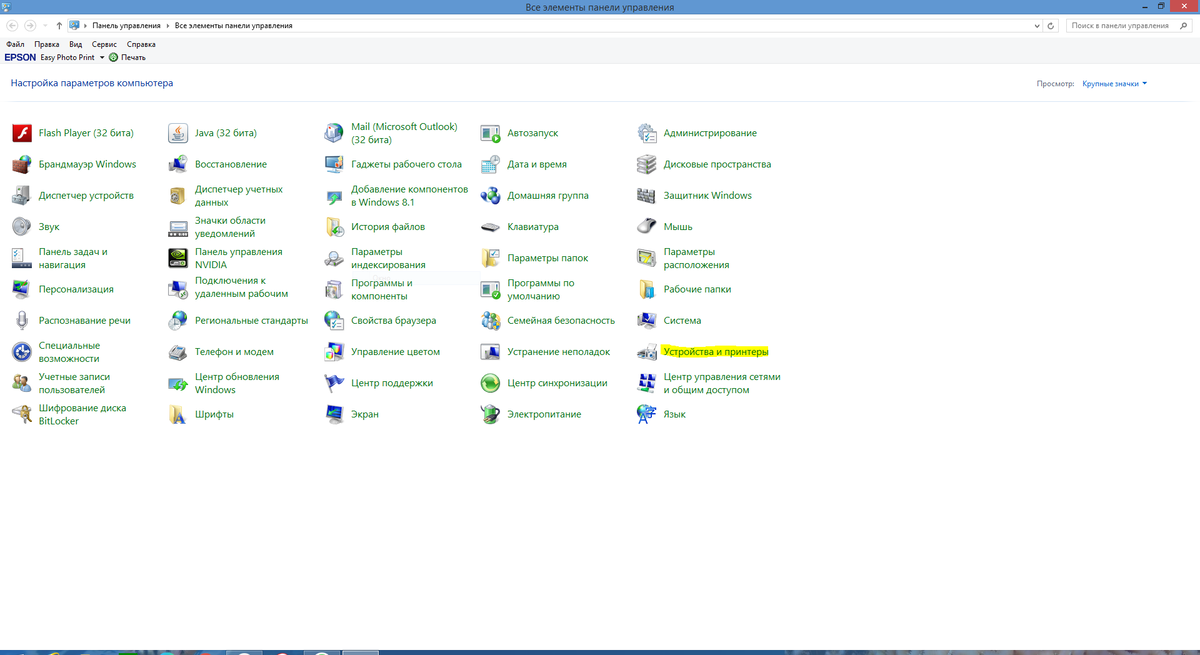Click the Распознавание речи microphone icon
This screenshot has width=1200, height=655.
tap(22, 321)
